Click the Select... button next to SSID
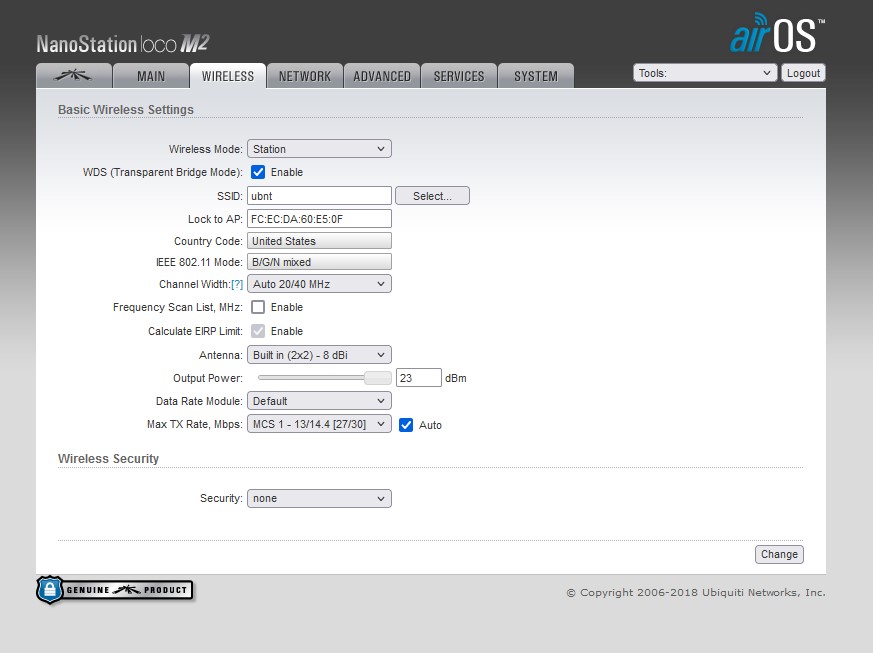 [432, 196]
